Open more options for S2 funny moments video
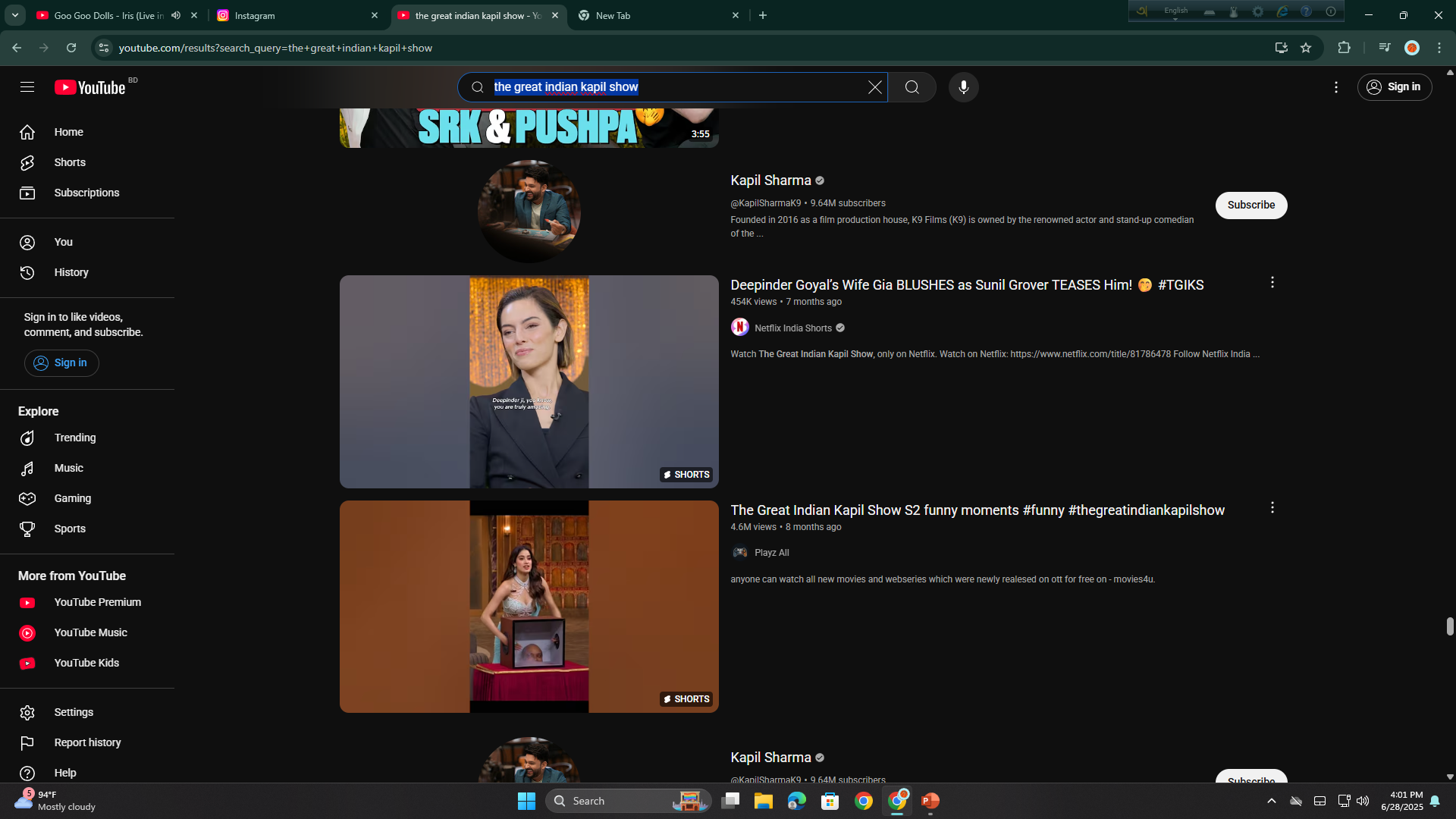Image resolution: width=1456 pixels, height=819 pixels. (1272, 508)
